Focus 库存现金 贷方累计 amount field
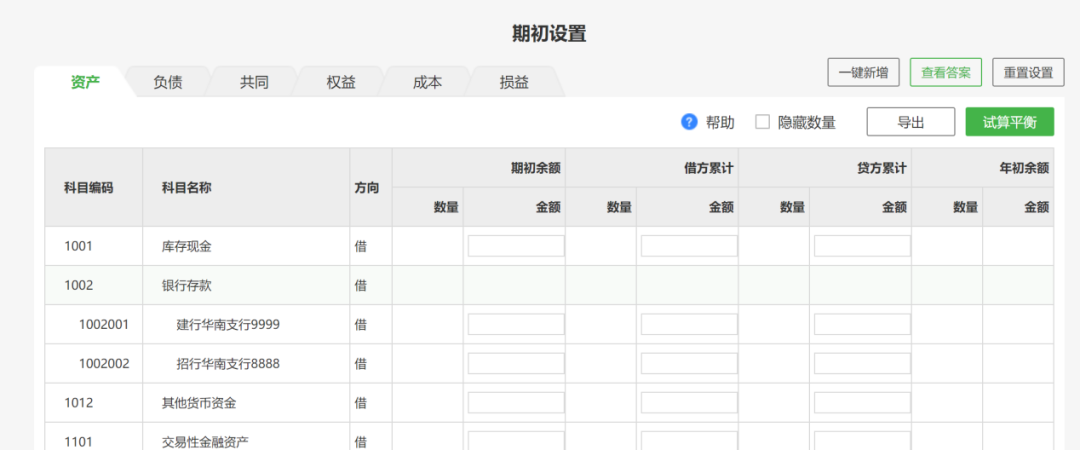This screenshot has height=450, width=1080. [862, 246]
